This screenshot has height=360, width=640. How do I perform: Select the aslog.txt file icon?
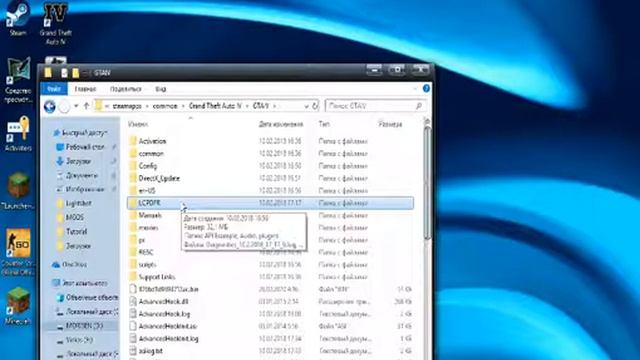133,351
